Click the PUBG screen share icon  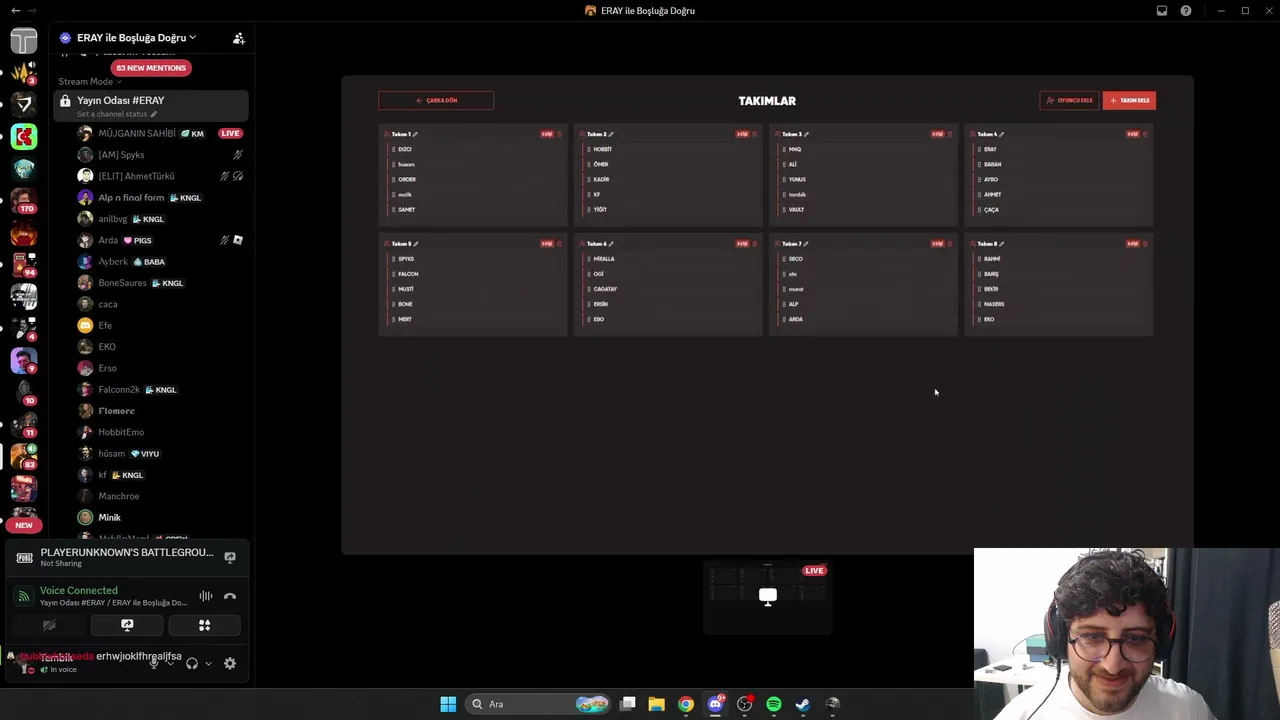click(x=230, y=557)
